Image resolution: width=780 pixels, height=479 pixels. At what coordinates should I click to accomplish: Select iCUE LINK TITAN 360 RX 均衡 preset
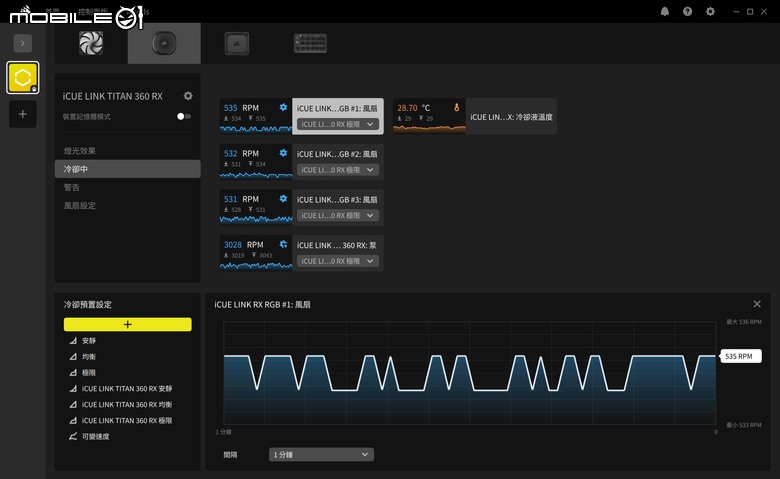(127, 404)
